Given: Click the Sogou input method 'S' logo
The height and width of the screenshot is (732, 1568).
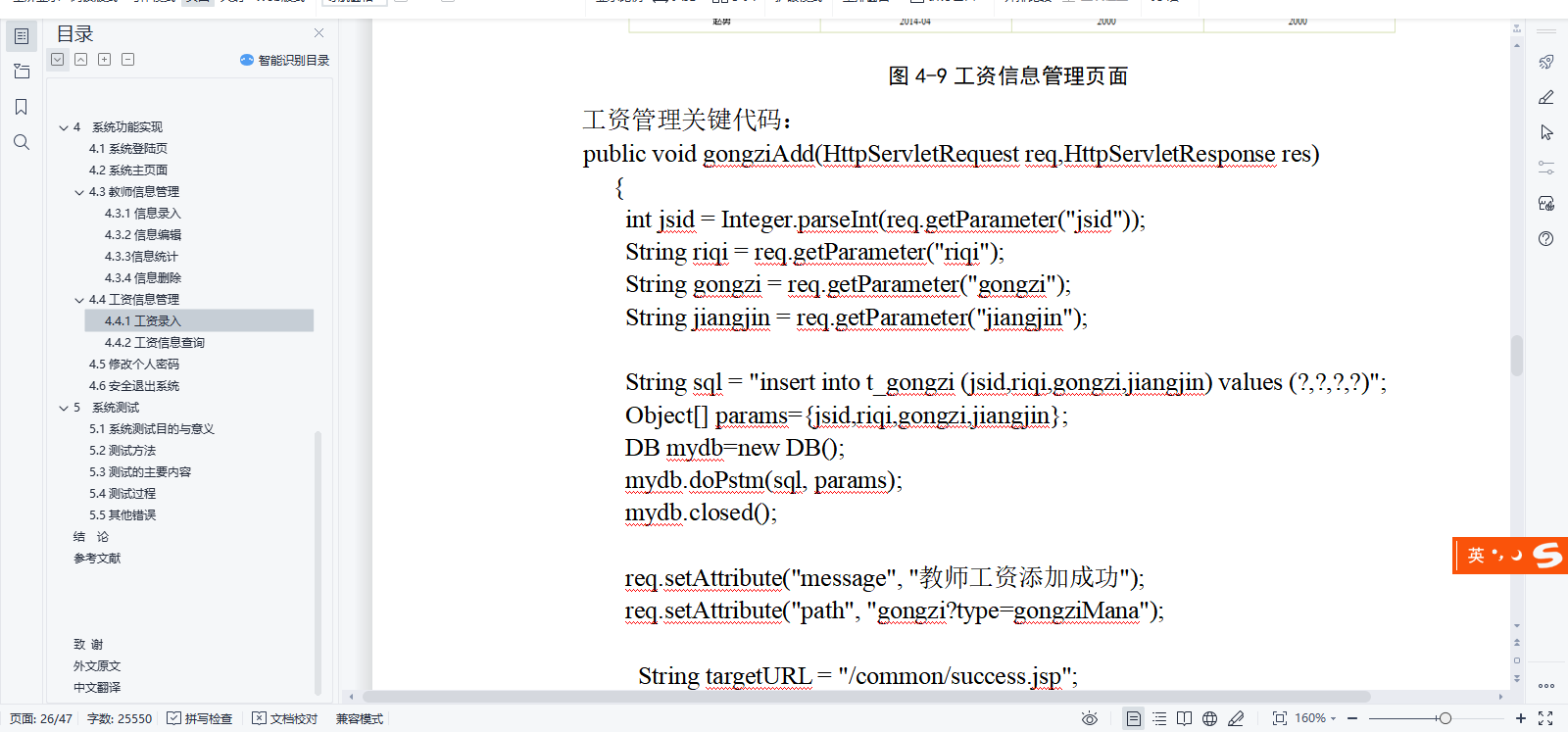Looking at the screenshot, I should coord(1547,556).
